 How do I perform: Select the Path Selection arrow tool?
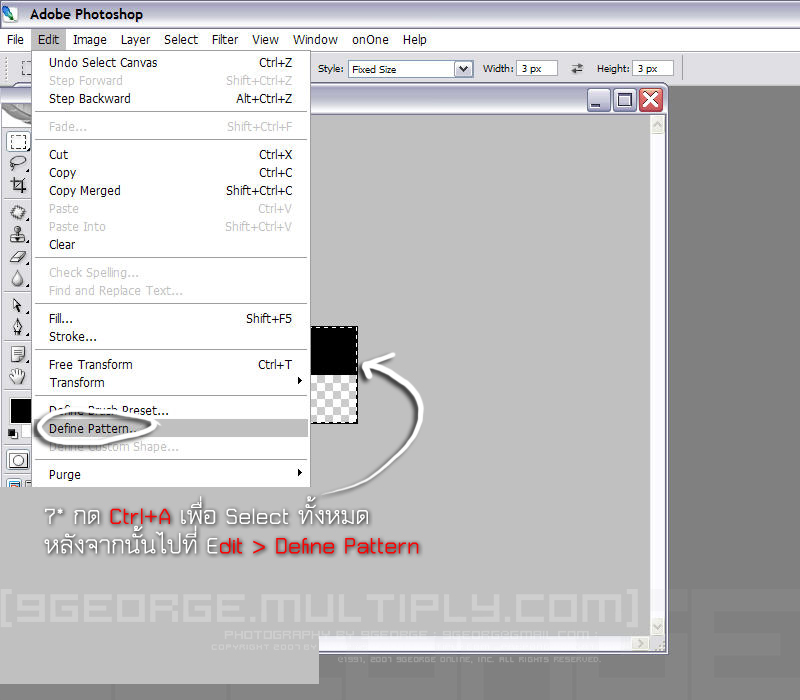[x=18, y=305]
